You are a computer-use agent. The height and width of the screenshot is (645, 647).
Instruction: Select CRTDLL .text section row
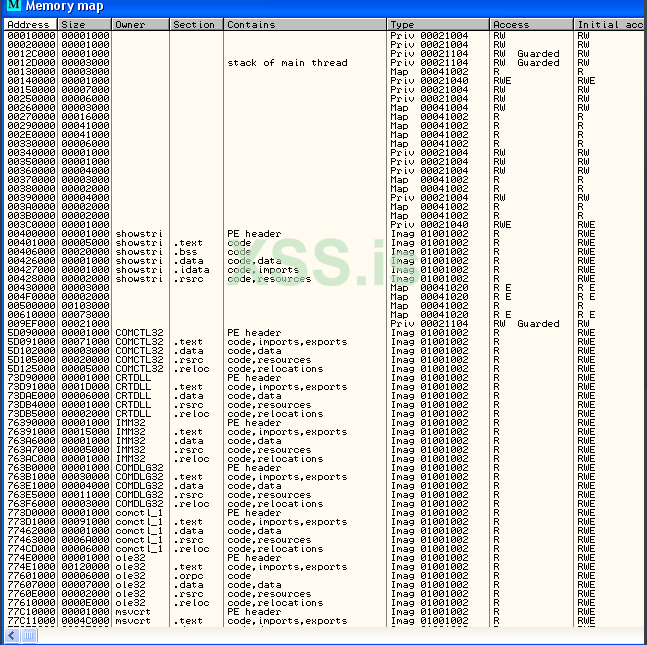click(324, 387)
